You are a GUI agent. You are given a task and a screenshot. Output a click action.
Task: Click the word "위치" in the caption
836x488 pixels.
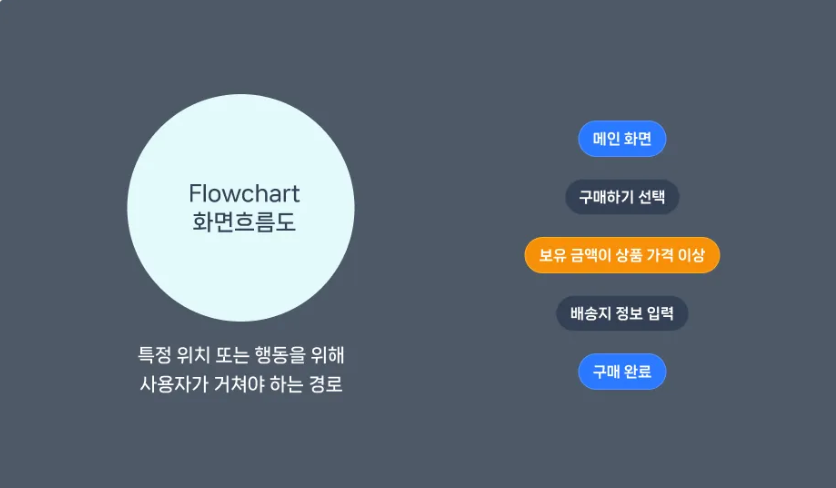click(193, 355)
